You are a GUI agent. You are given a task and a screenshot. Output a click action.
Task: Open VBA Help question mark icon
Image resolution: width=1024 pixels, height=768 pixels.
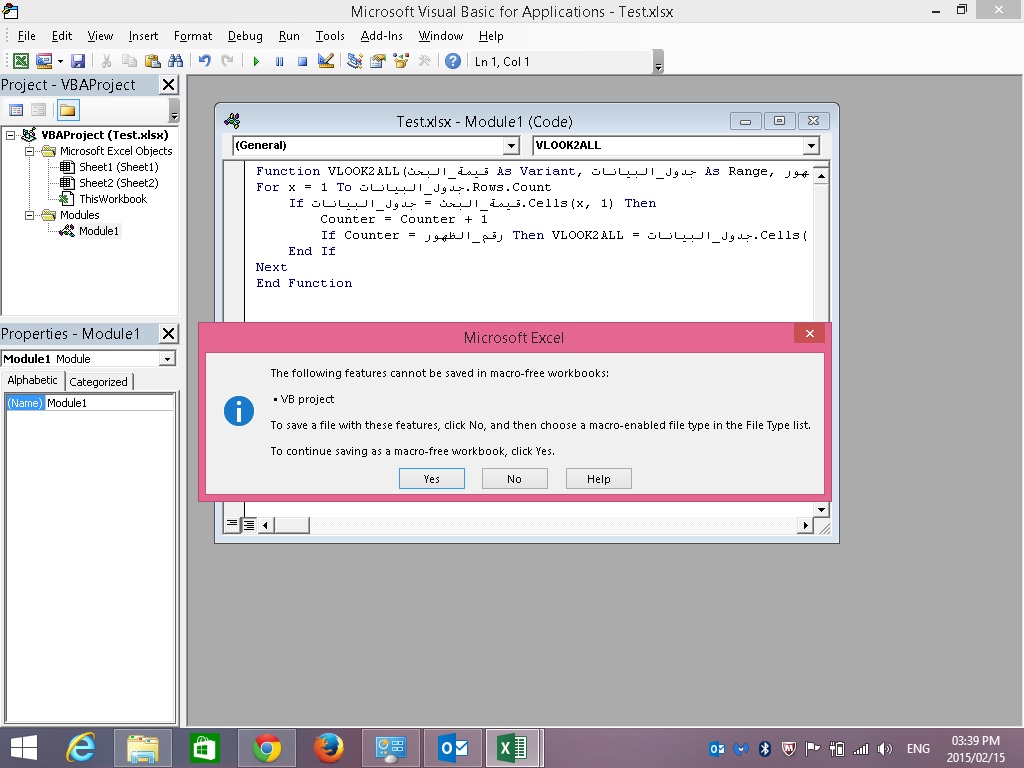point(453,61)
